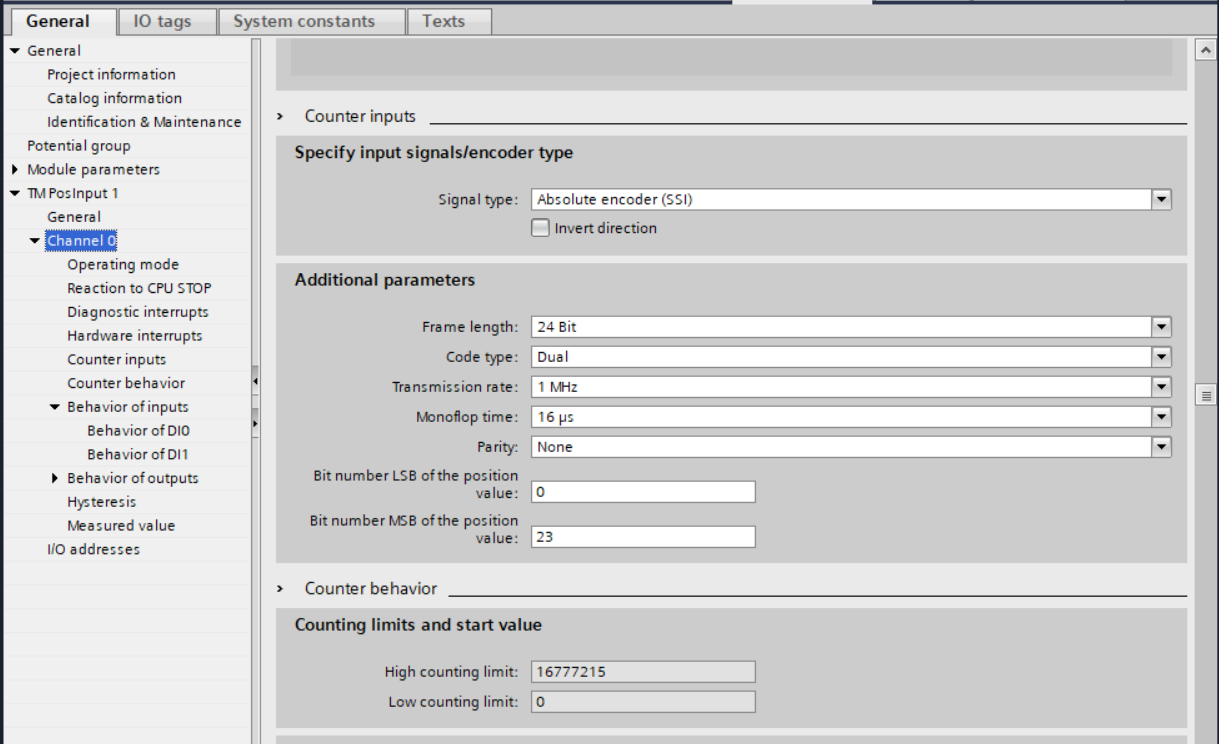Select Behavior of DI0 tree item
The height and width of the screenshot is (744, 1219).
(138, 431)
